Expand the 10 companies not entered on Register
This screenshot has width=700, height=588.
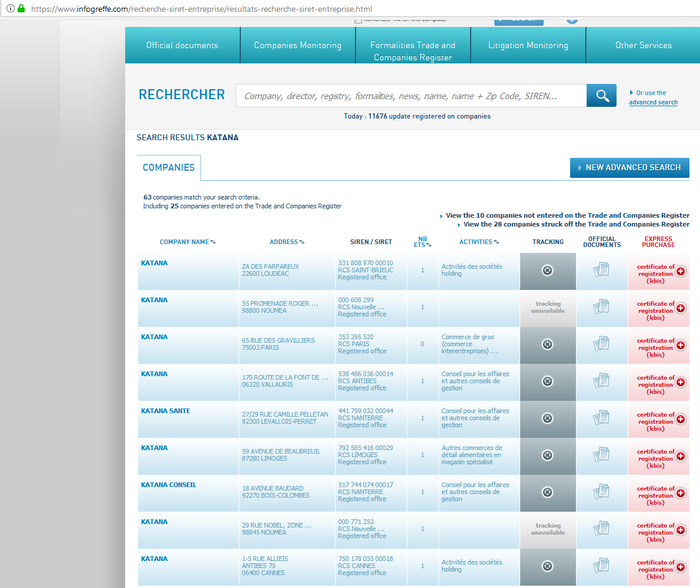tap(567, 215)
